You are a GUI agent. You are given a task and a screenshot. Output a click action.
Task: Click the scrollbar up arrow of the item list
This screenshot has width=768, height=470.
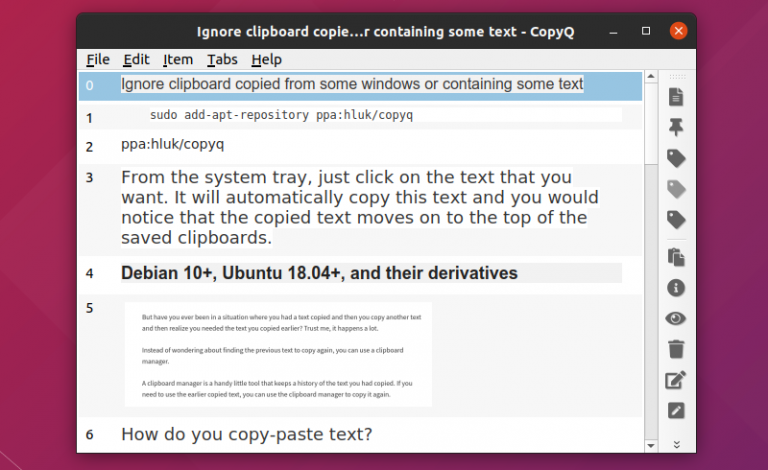[651, 76]
